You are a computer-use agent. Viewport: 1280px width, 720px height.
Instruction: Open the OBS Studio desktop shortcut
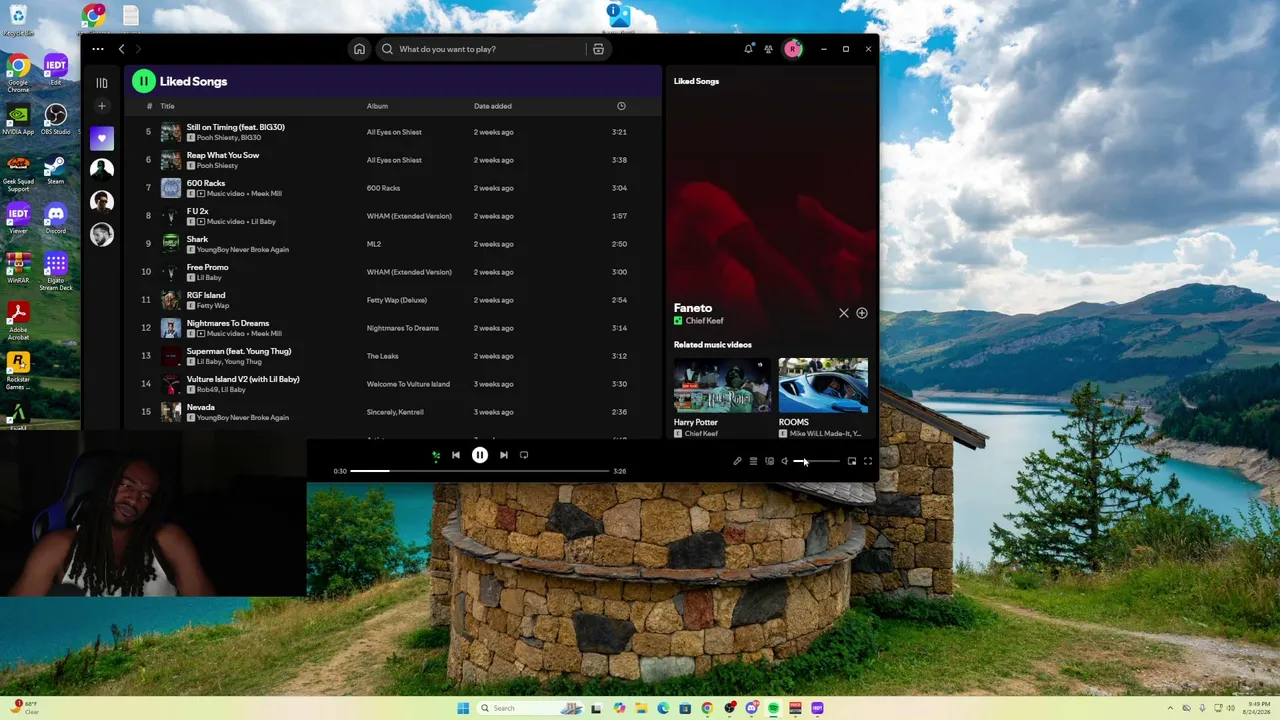tap(56, 120)
